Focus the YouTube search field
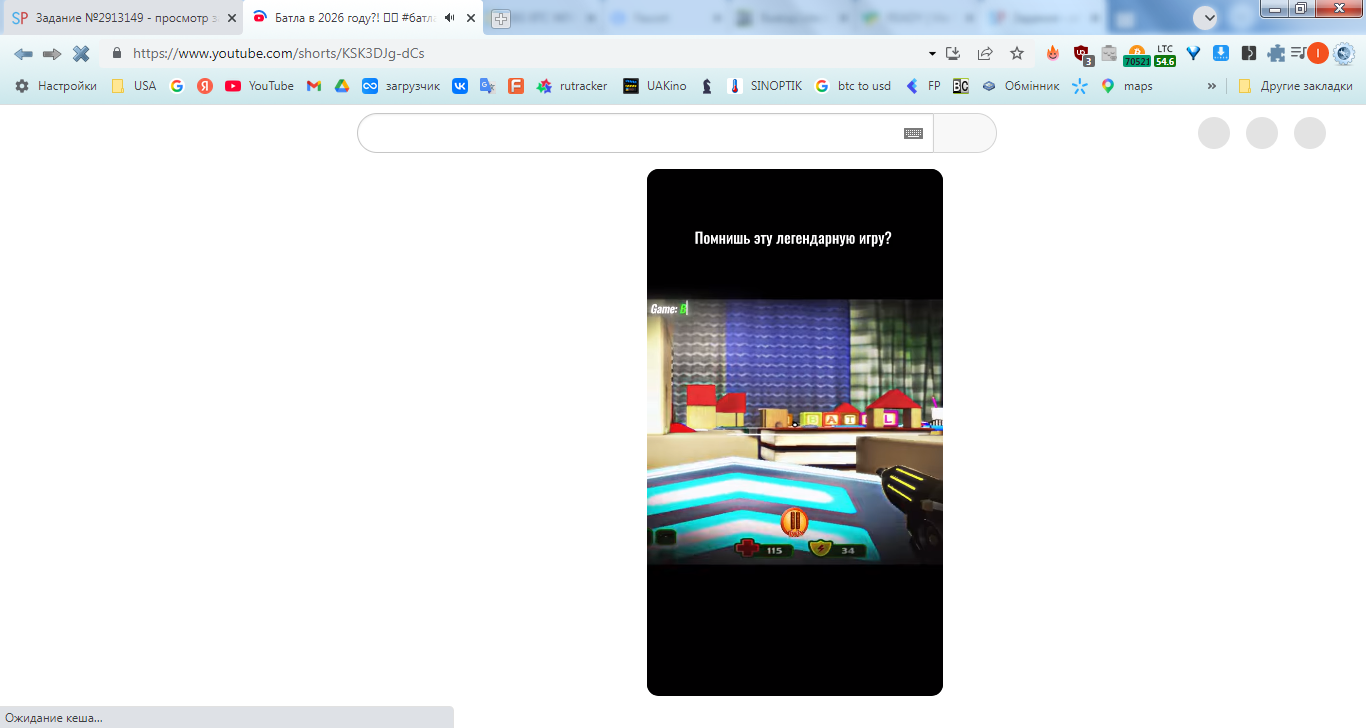This screenshot has height=728, width=1366. click(645, 133)
